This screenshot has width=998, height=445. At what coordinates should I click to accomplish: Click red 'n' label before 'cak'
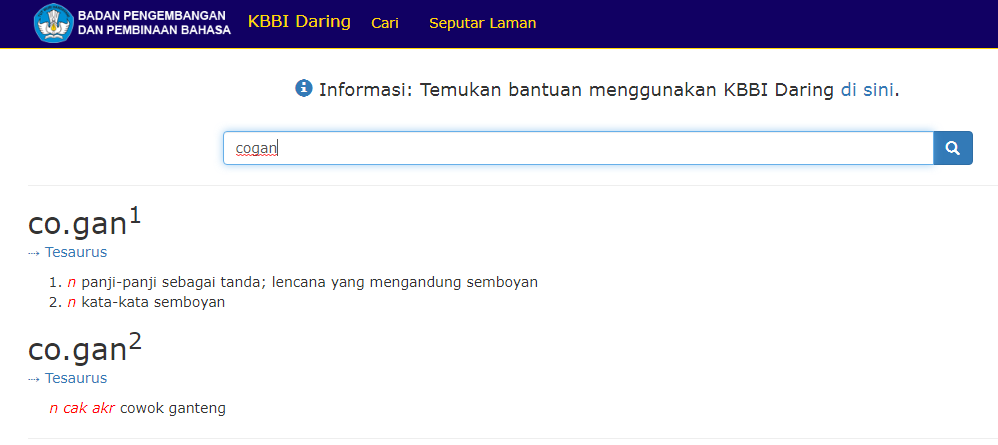[53, 409]
